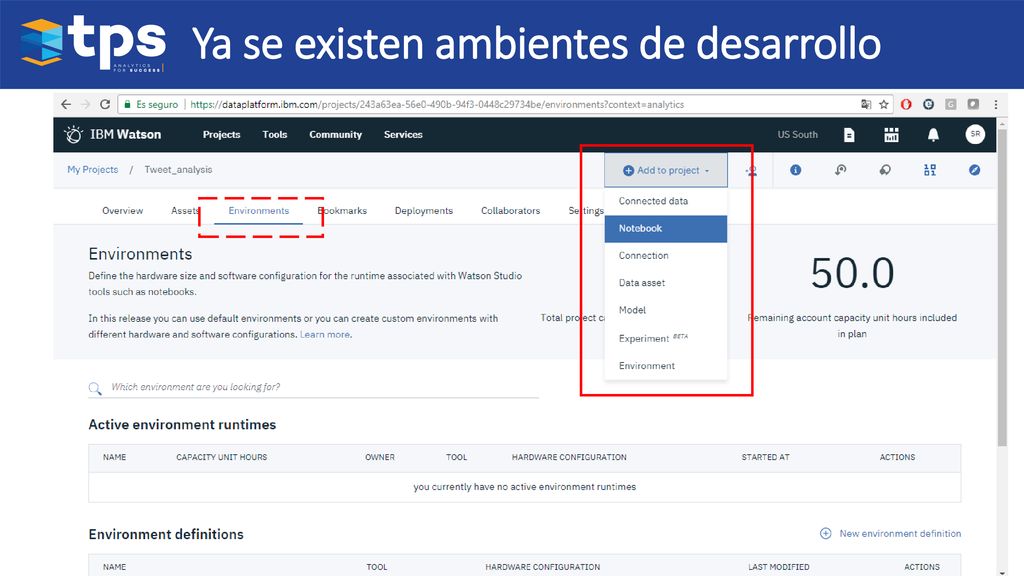Click the green padlock security icon
This screenshot has width=1024, height=576.
[x=127, y=104]
